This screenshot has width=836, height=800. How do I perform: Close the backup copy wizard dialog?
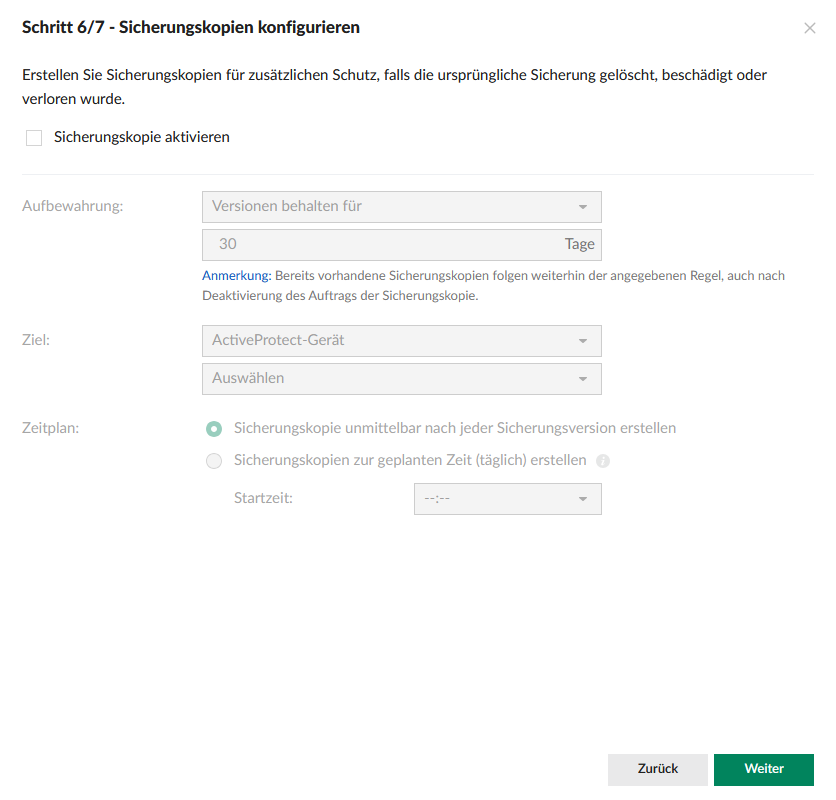(809, 29)
